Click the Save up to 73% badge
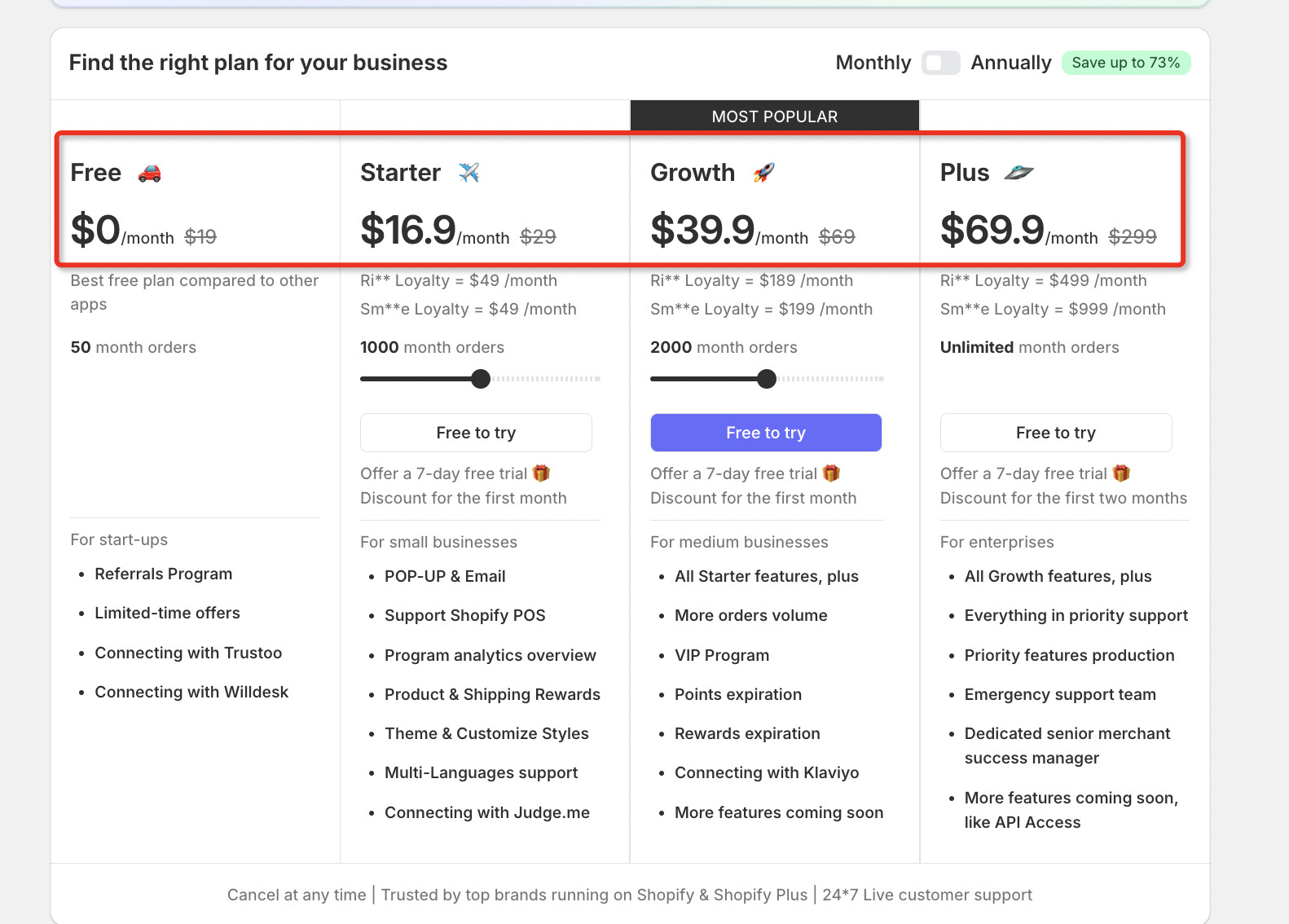 [x=1126, y=63]
